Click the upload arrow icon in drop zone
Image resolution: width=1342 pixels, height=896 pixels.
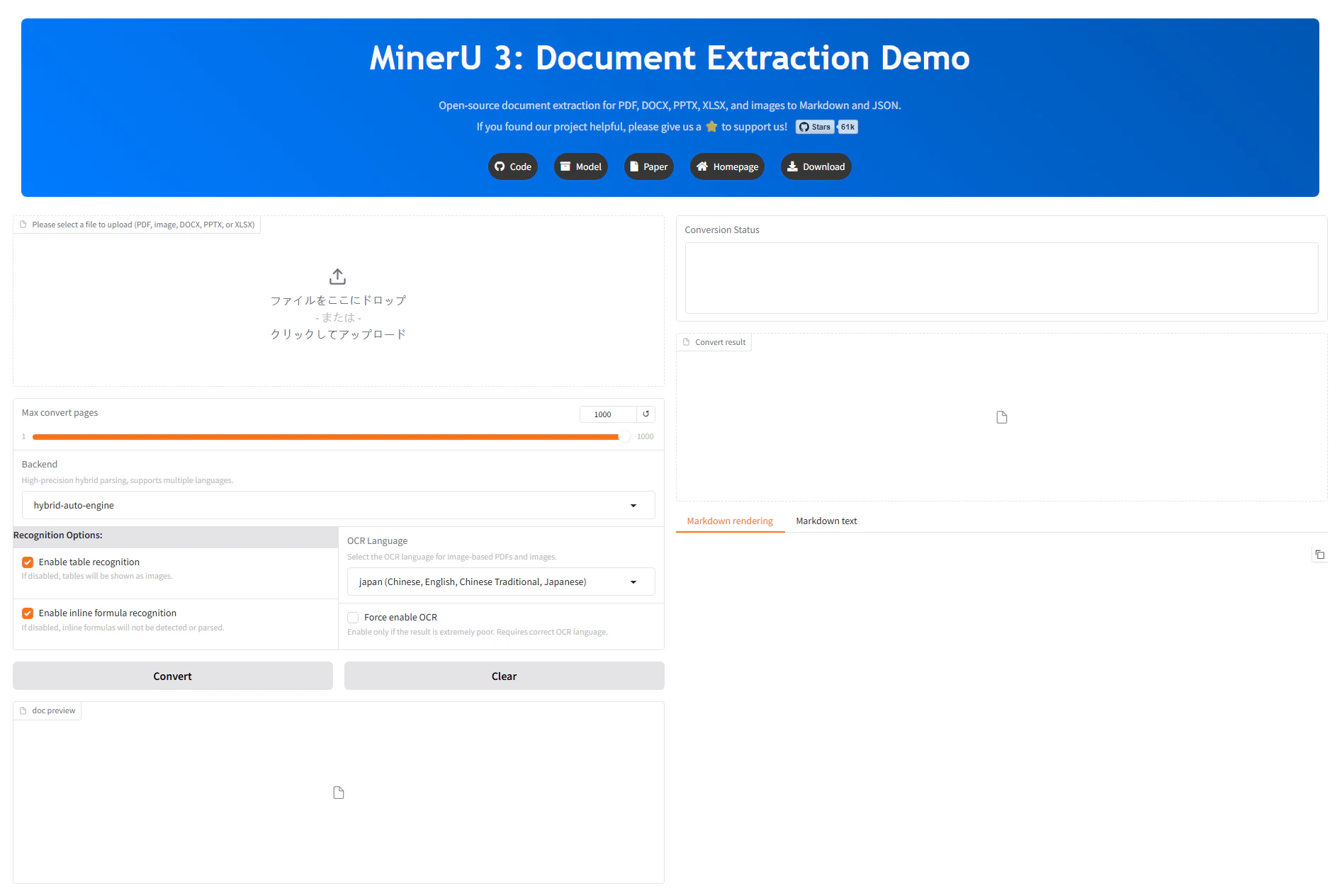pyautogui.click(x=338, y=276)
